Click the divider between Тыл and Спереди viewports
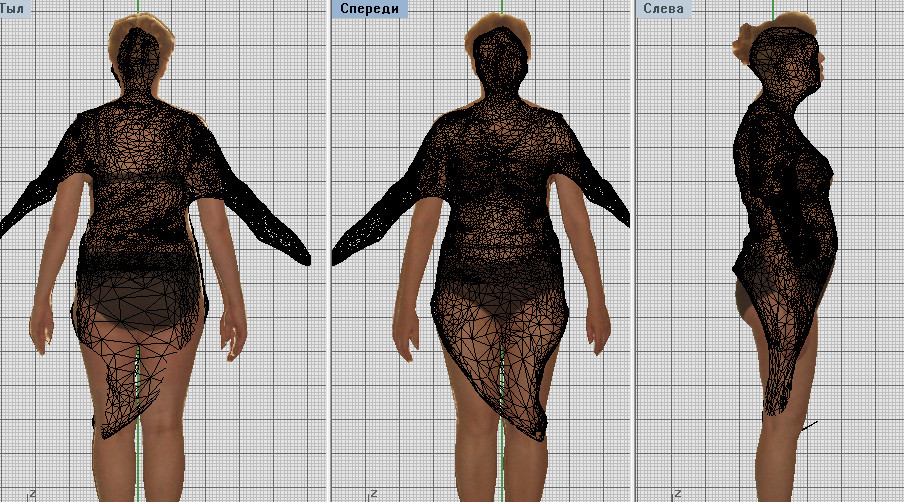Screen dimensions: 904x502 (x=329, y=251)
